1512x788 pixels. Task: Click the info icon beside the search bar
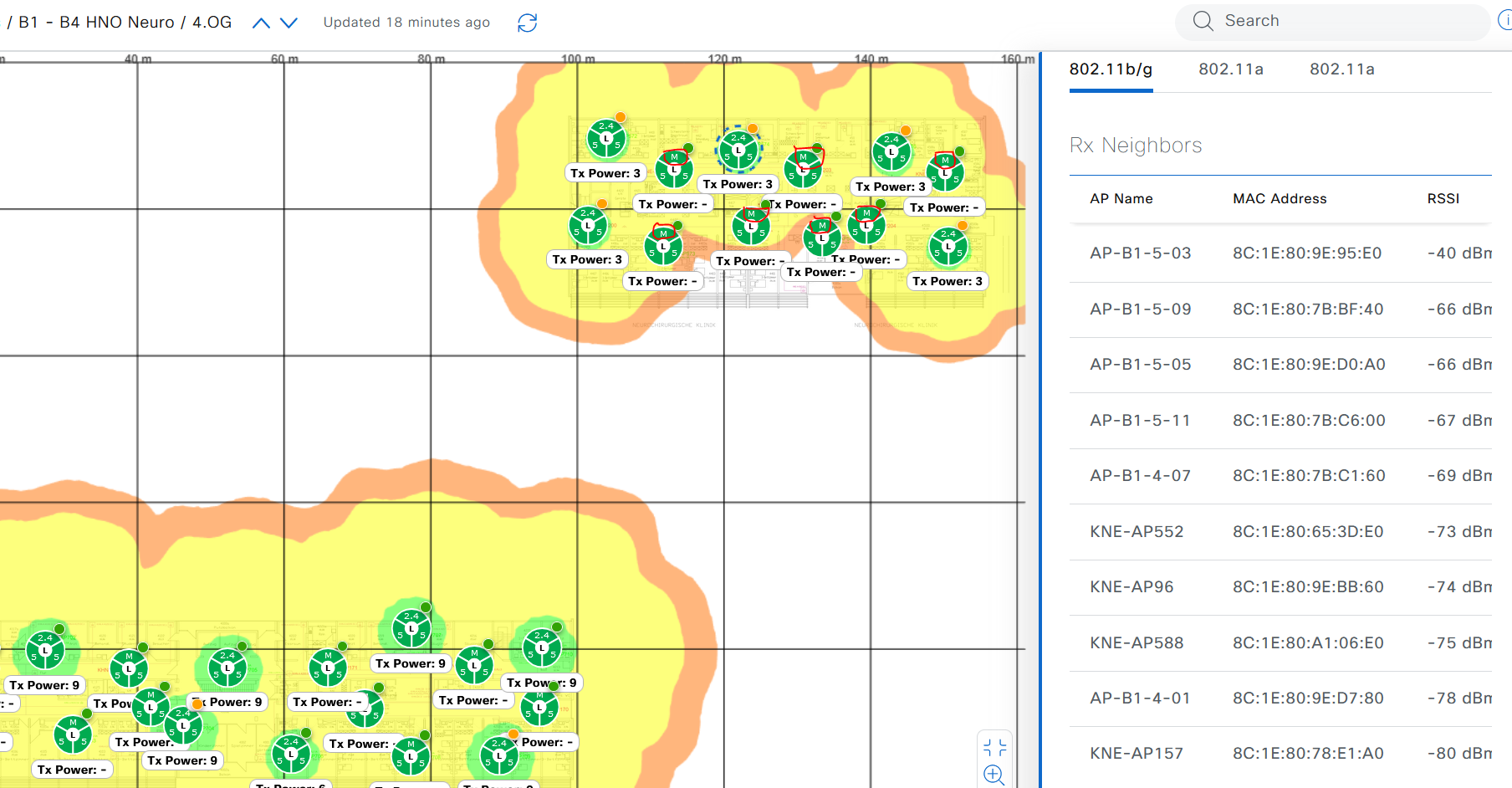[x=1504, y=21]
